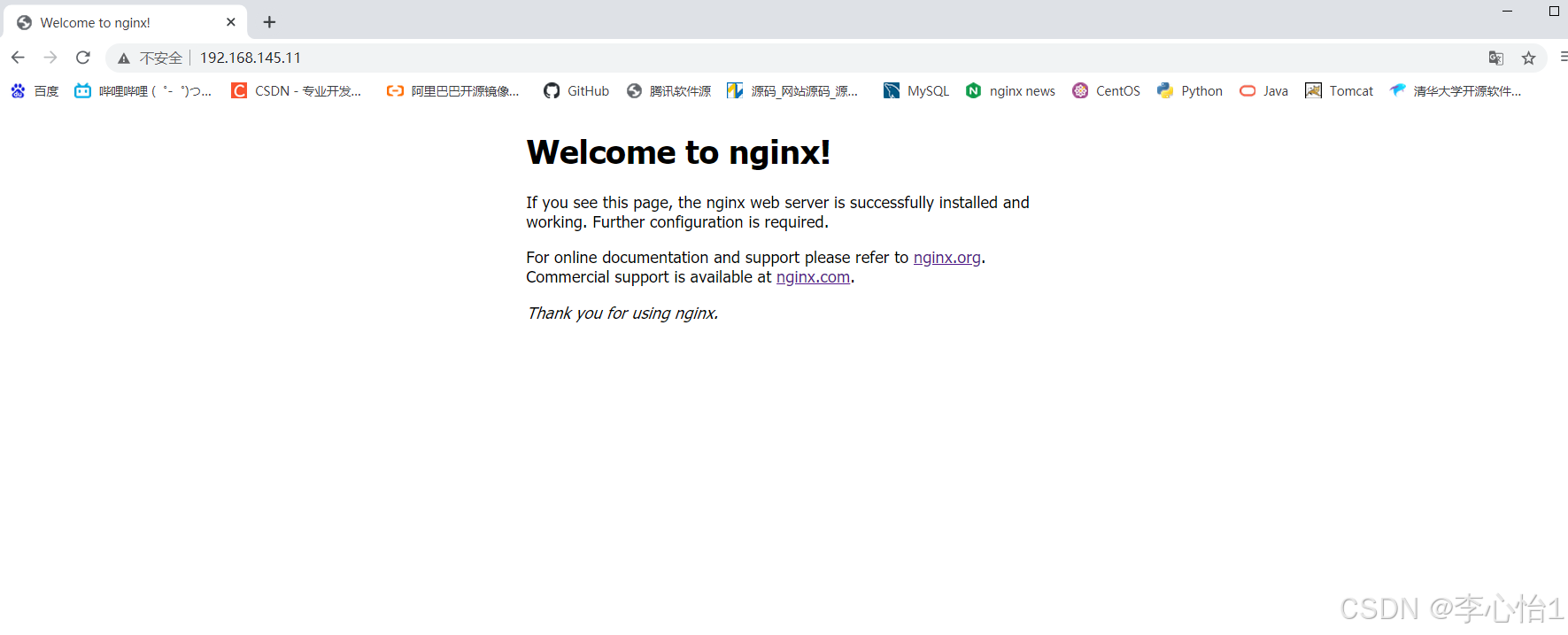This screenshot has height=635, width=1568.
Task: Click the Welcome to nginx! heading
Action: 678,152
